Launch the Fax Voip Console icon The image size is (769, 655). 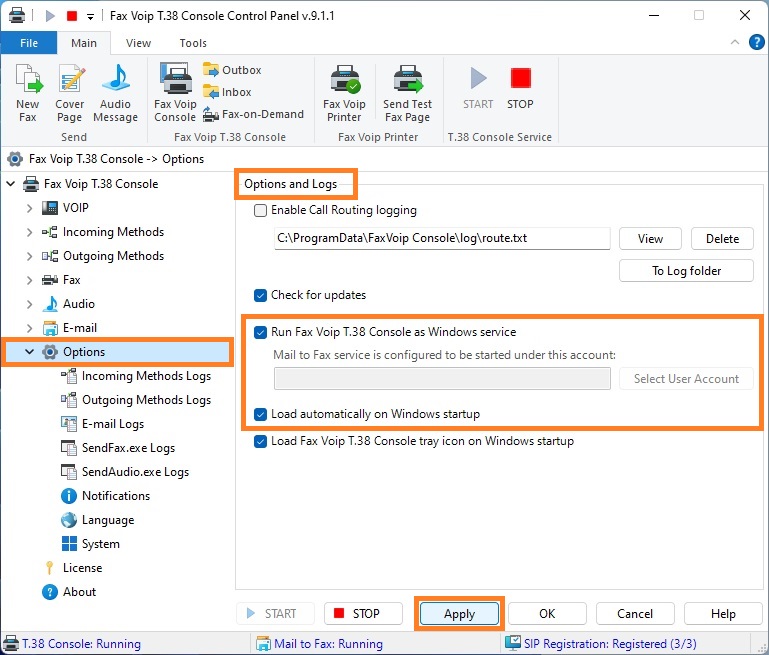175,93
